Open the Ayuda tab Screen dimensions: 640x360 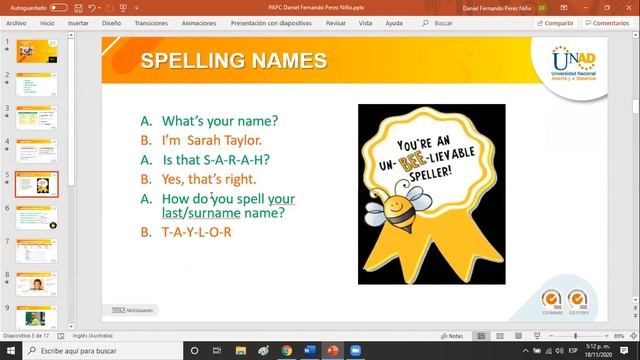tap(394, 23)
